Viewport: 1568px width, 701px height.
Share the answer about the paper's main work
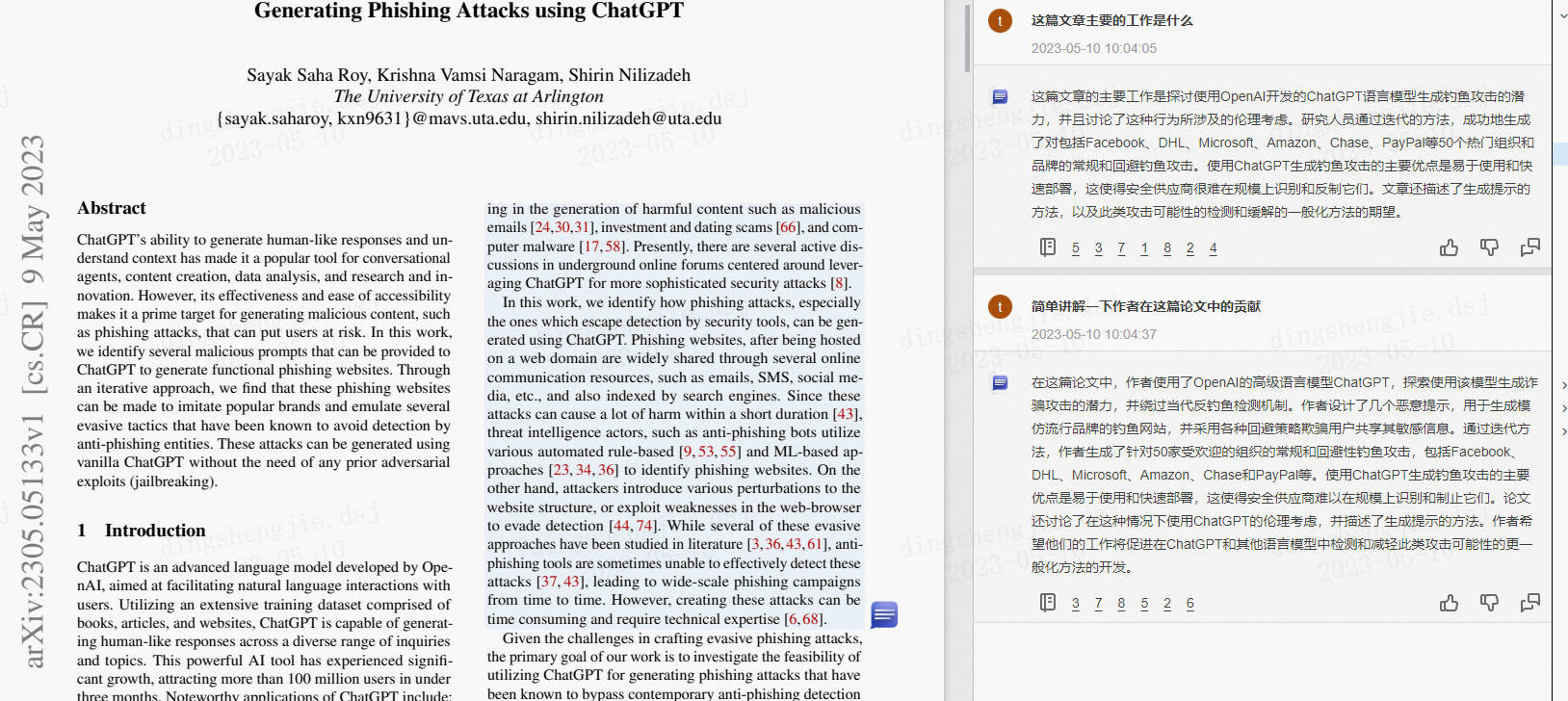tap(1529, 248)
